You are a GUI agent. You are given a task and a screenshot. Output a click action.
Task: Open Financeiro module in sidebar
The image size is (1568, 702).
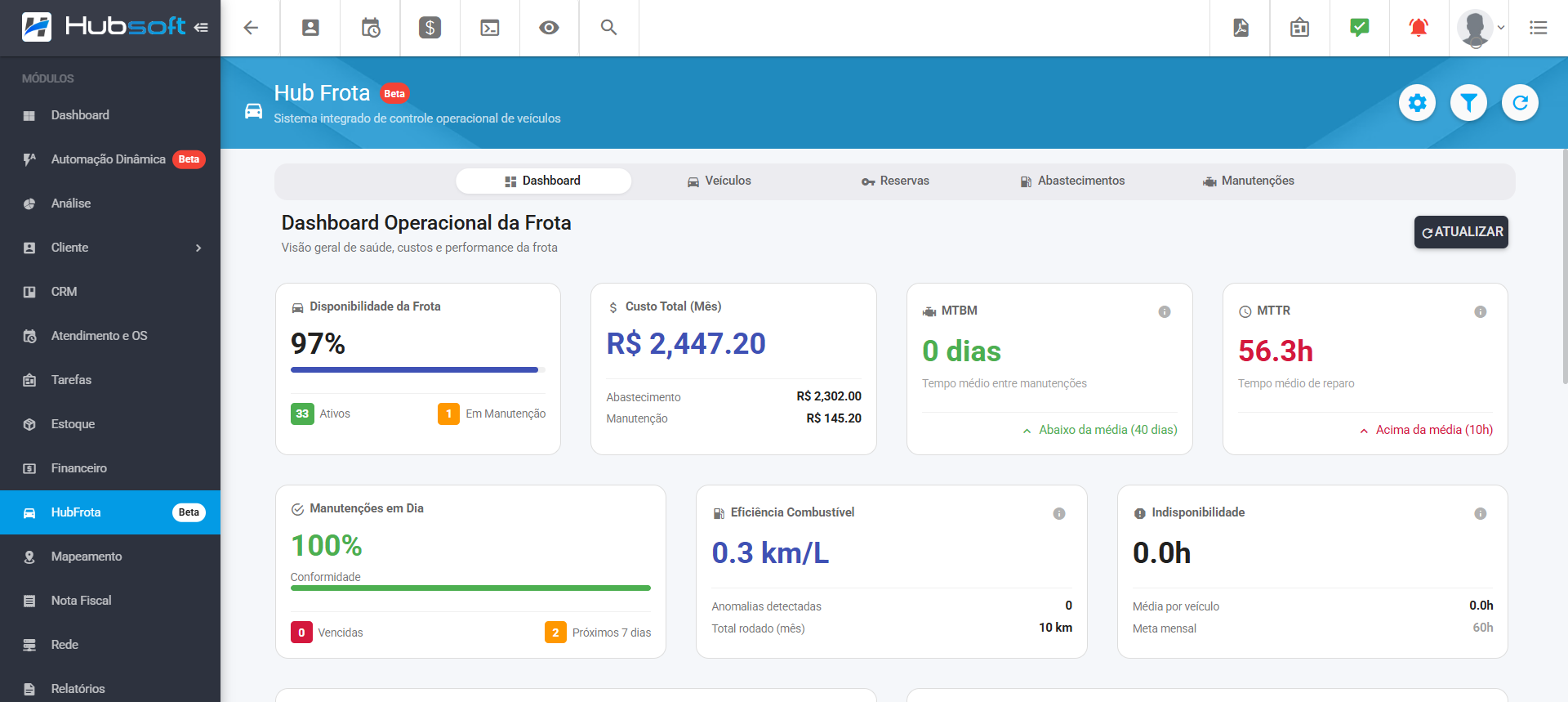coord(110,468)
